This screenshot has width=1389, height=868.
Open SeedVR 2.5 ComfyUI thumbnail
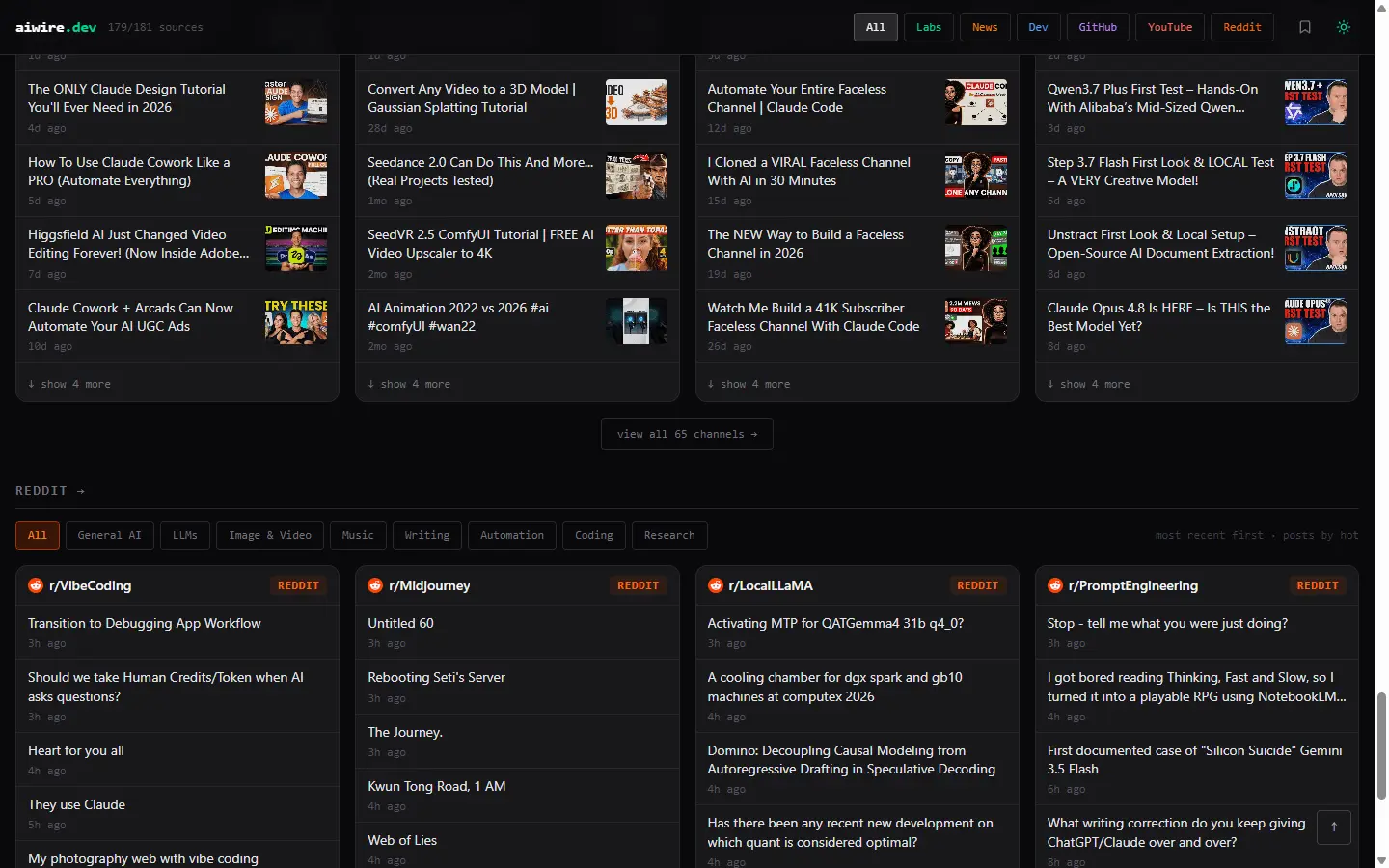point(637,248)
